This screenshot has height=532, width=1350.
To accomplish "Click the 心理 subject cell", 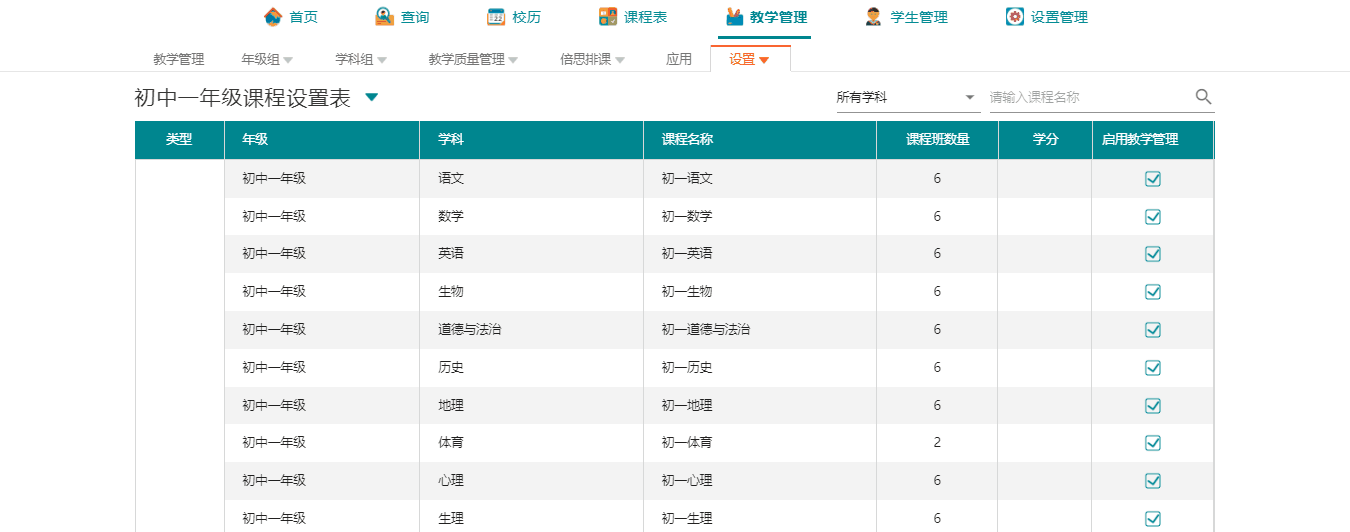I will [531, 481].
